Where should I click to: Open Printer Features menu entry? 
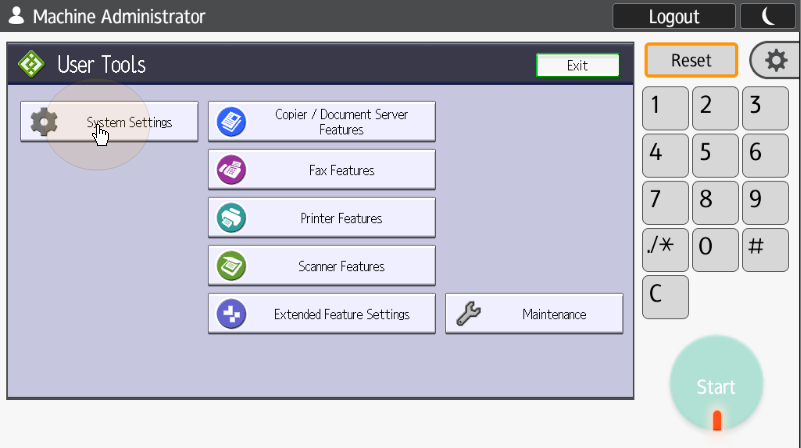pos(340,218)
